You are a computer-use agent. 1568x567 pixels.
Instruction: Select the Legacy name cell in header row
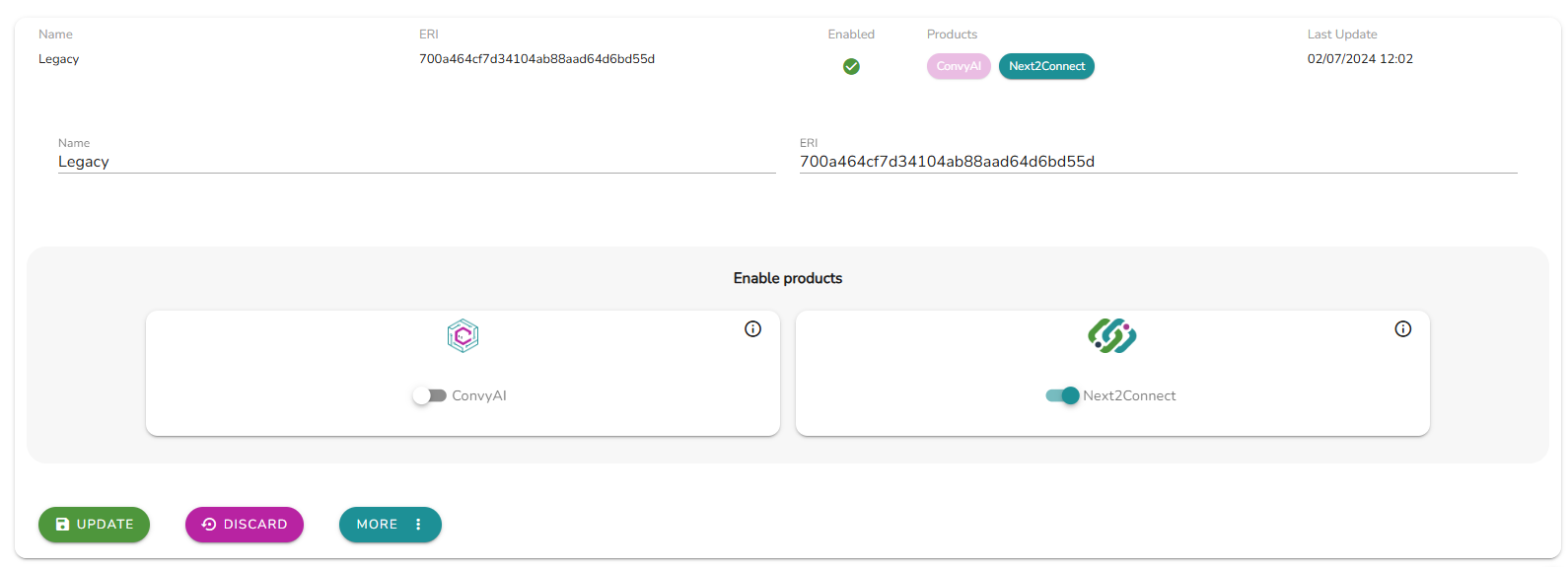(x=59, y=59)
